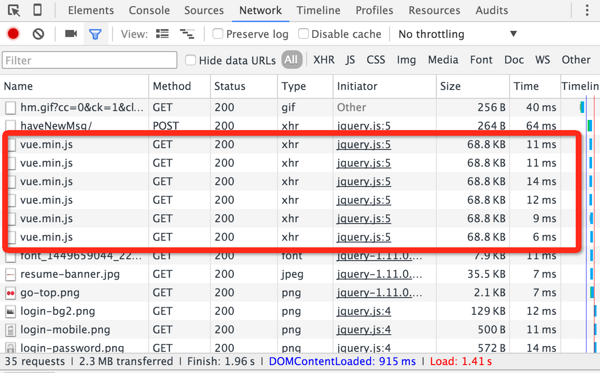The width and height of the screenshot is (600, 373).
Task: Open the Sources tab
Action: point(204,10)
